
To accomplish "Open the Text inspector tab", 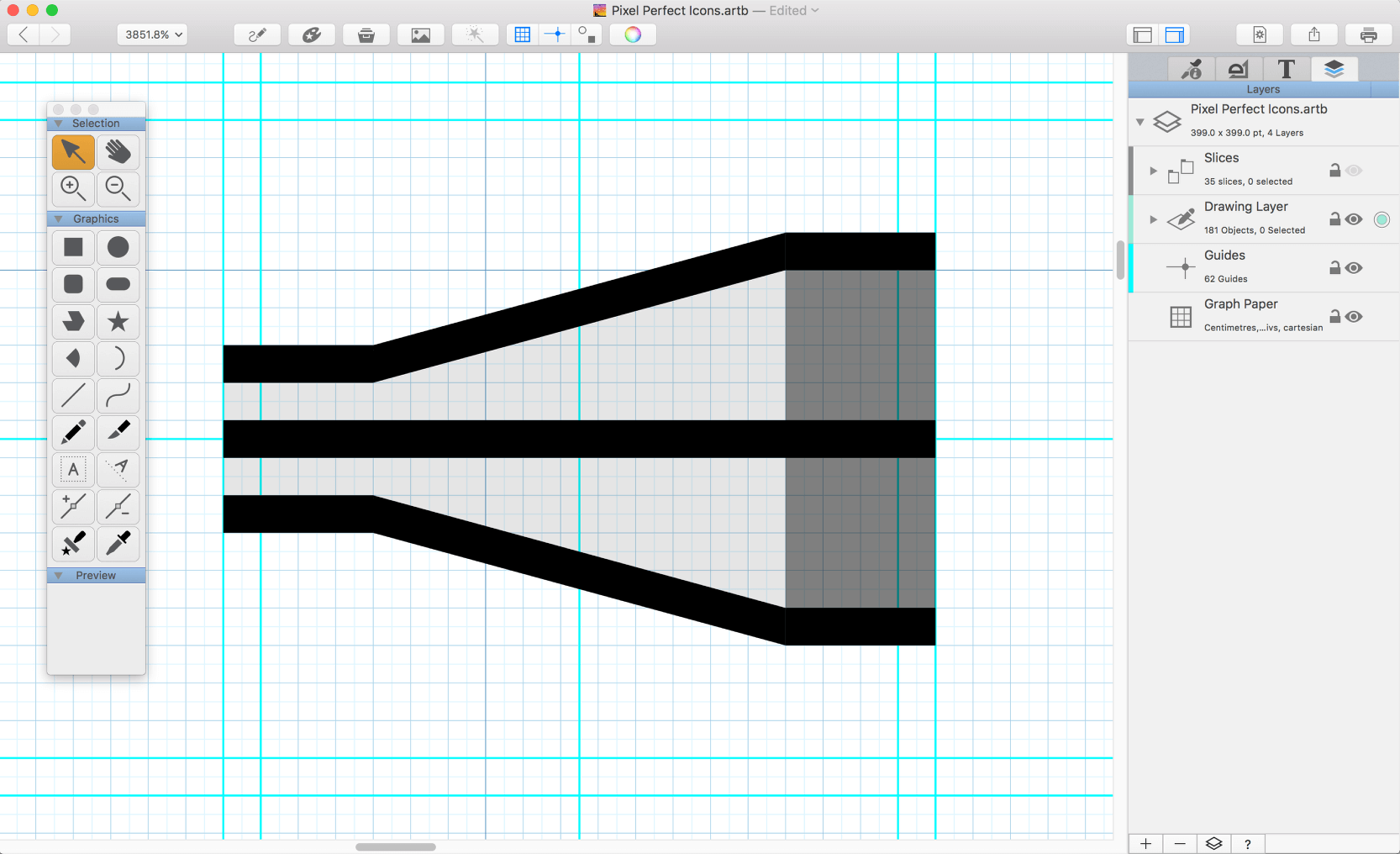I will [x=1286, y=69].
